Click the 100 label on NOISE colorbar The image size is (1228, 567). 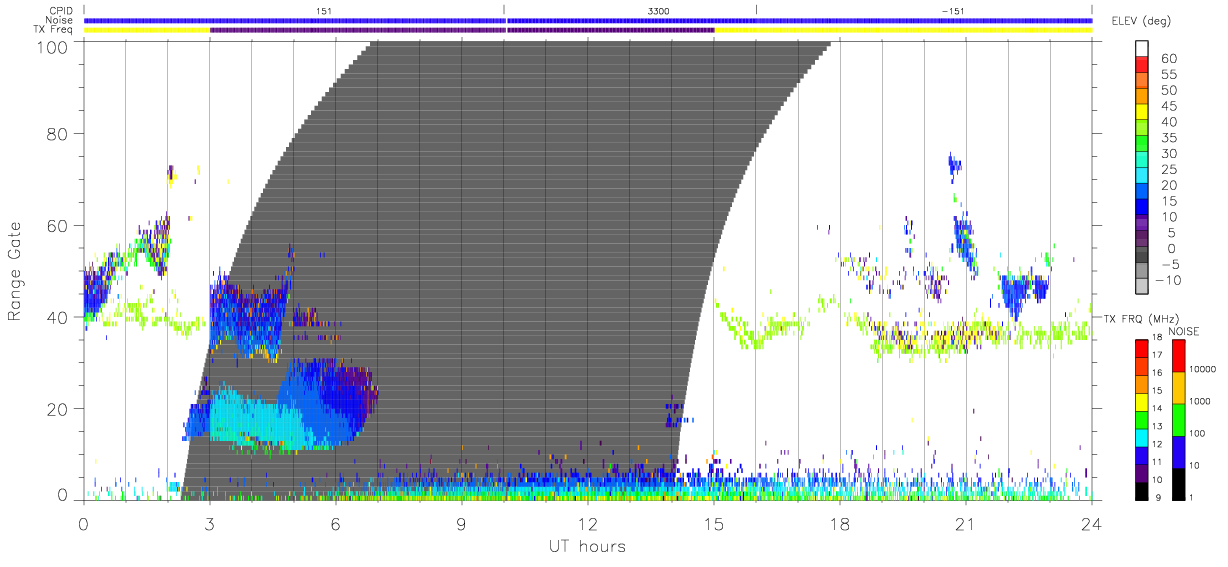point(1197,433)
